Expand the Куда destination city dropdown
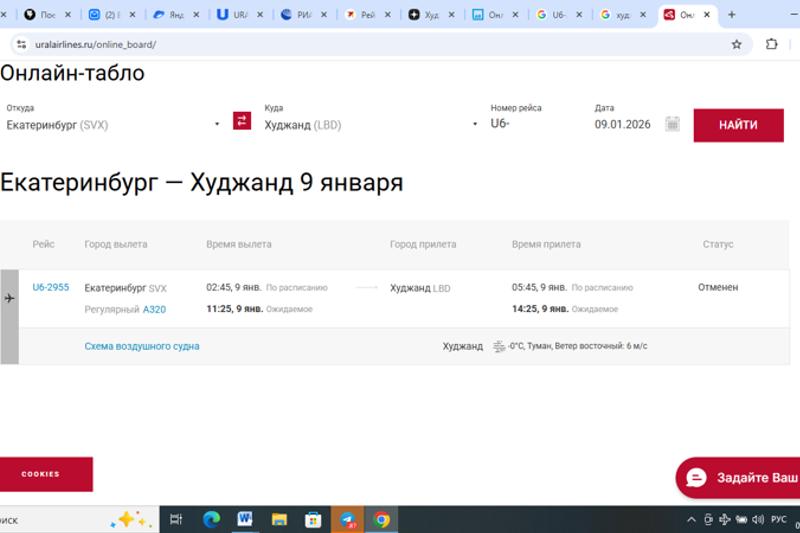This screenshot has height=533, width=800. coord(475,125)
